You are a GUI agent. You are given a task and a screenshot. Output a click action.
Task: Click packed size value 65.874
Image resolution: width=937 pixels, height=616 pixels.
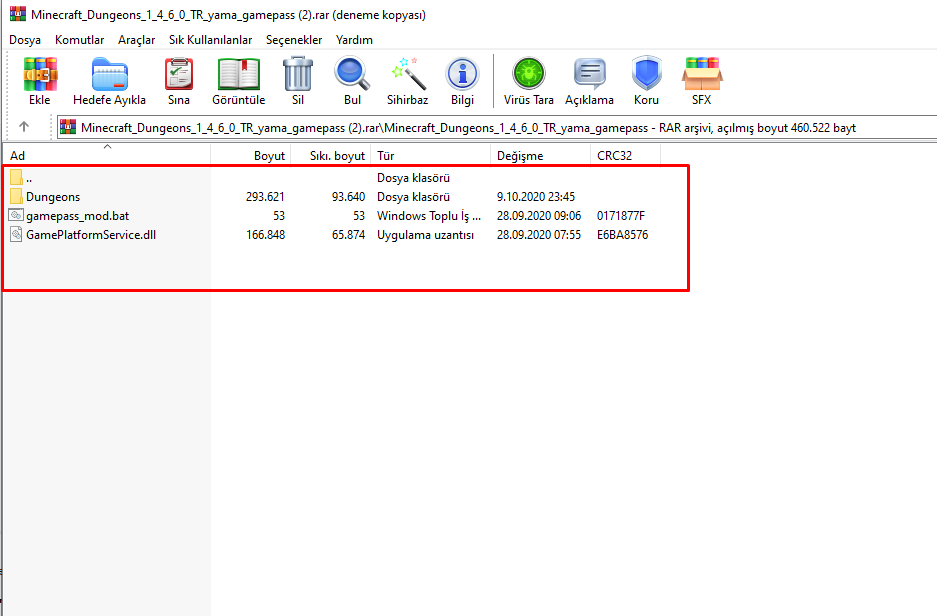[348, 235]
